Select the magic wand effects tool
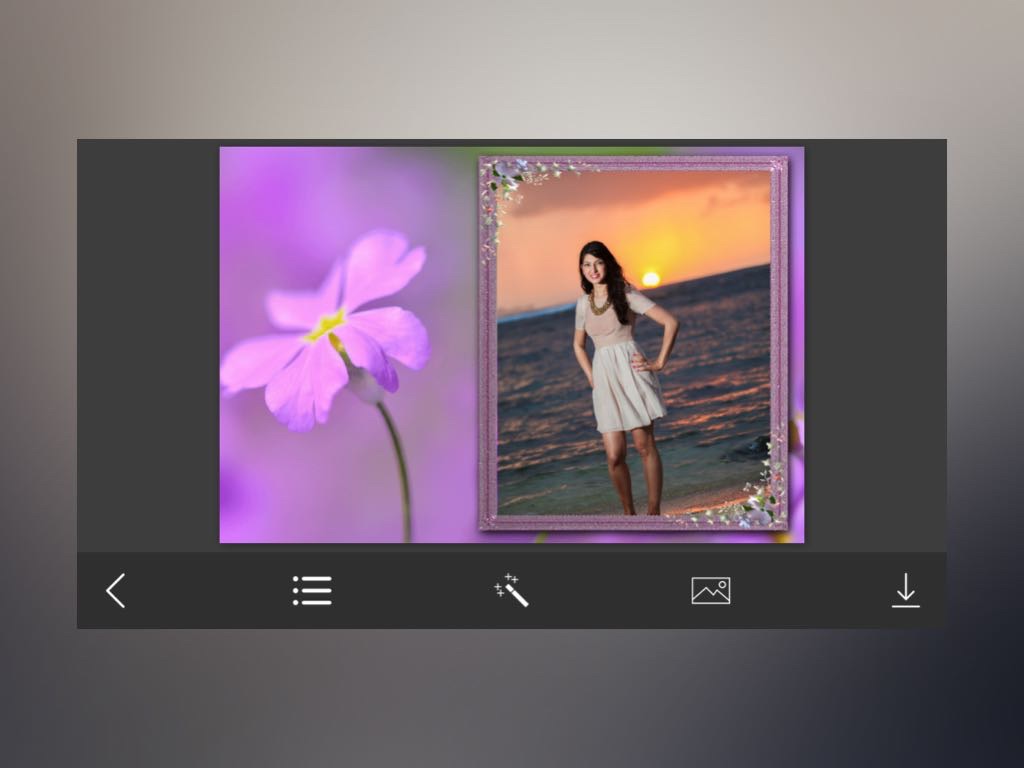The width and height of the screenshot is (1024, 768). pyautogui.click(x=512, y=591)
